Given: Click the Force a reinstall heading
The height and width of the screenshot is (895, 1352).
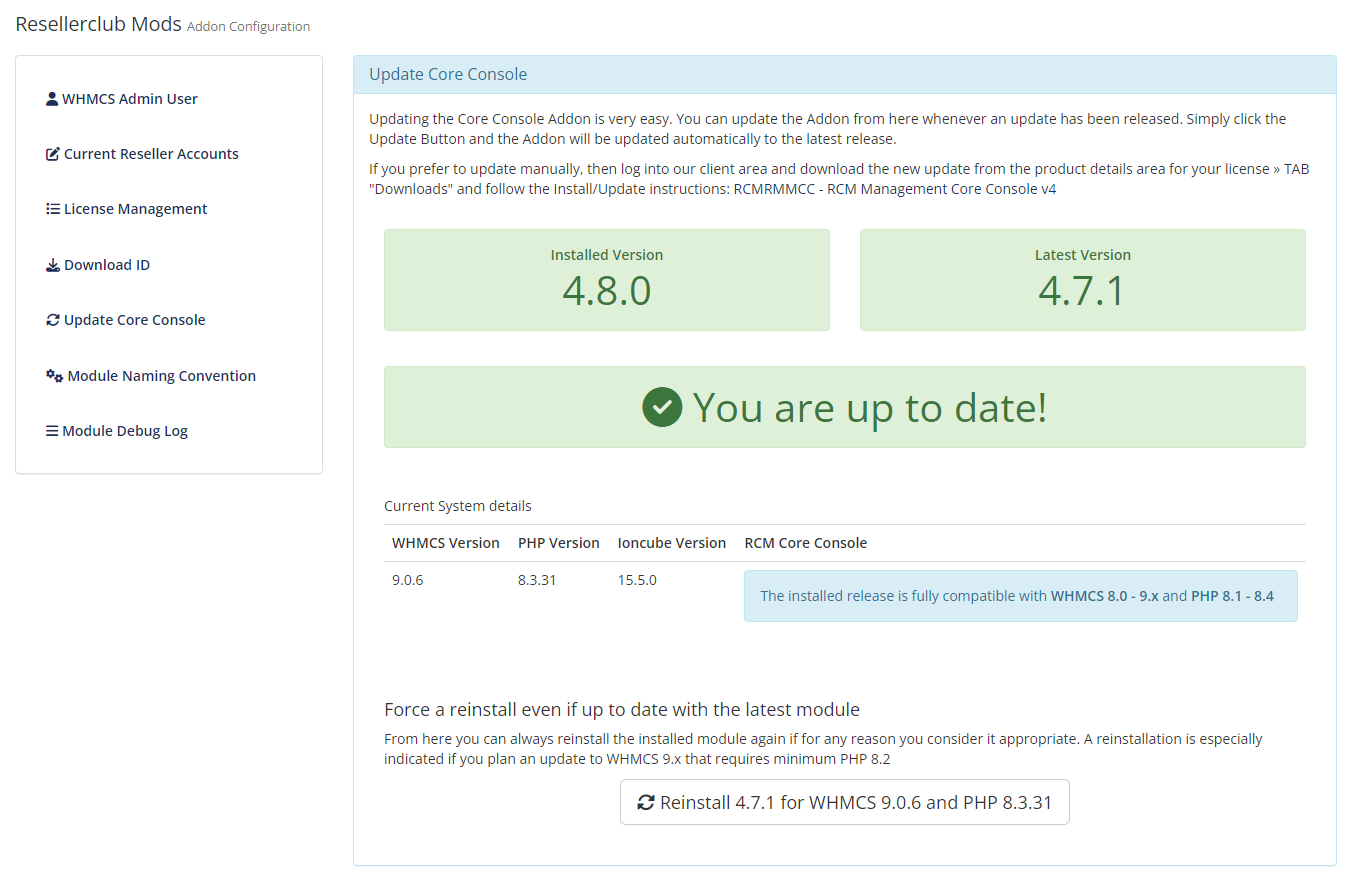Looking at the screenshot, I should 622,710.
